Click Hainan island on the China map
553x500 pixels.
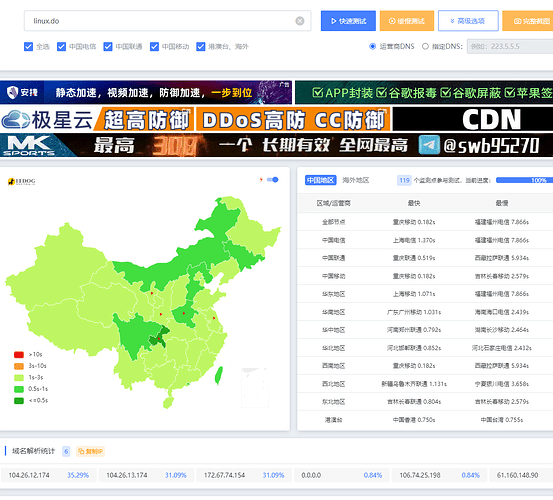[168, 402]
